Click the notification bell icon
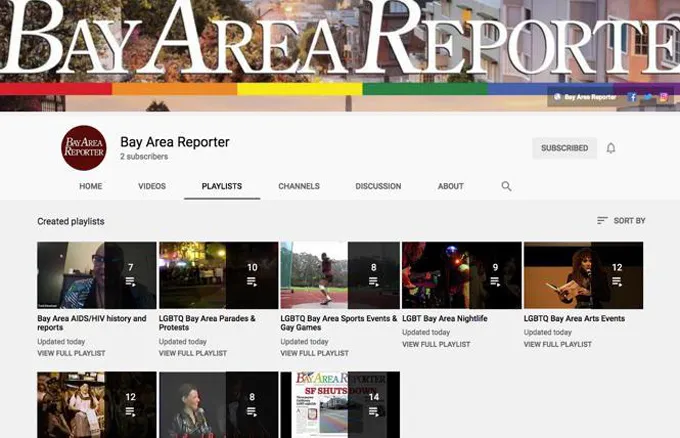 (x=611, y=148)
